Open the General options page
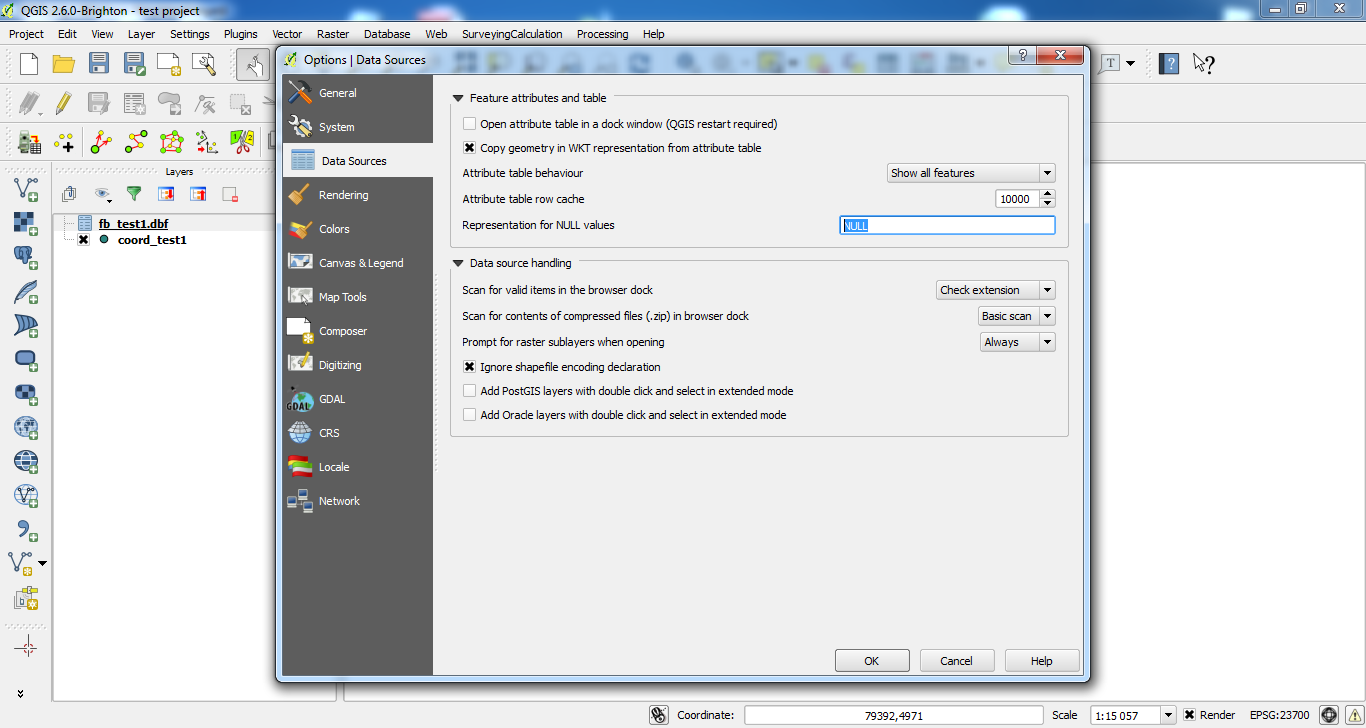Image resolution: width=1366 pixels, height=728 pixels. click(x=337, y=93)
